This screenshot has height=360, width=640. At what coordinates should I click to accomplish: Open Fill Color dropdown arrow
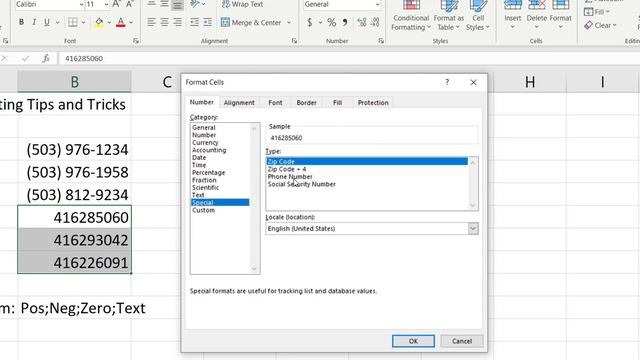pyautogui.click(x=109, y=22)
